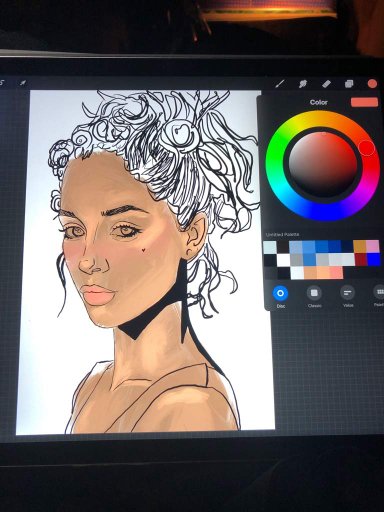The image size is (384, 512).
Task: Open the Layers panel icon
Action: click(x=349, y=83)
